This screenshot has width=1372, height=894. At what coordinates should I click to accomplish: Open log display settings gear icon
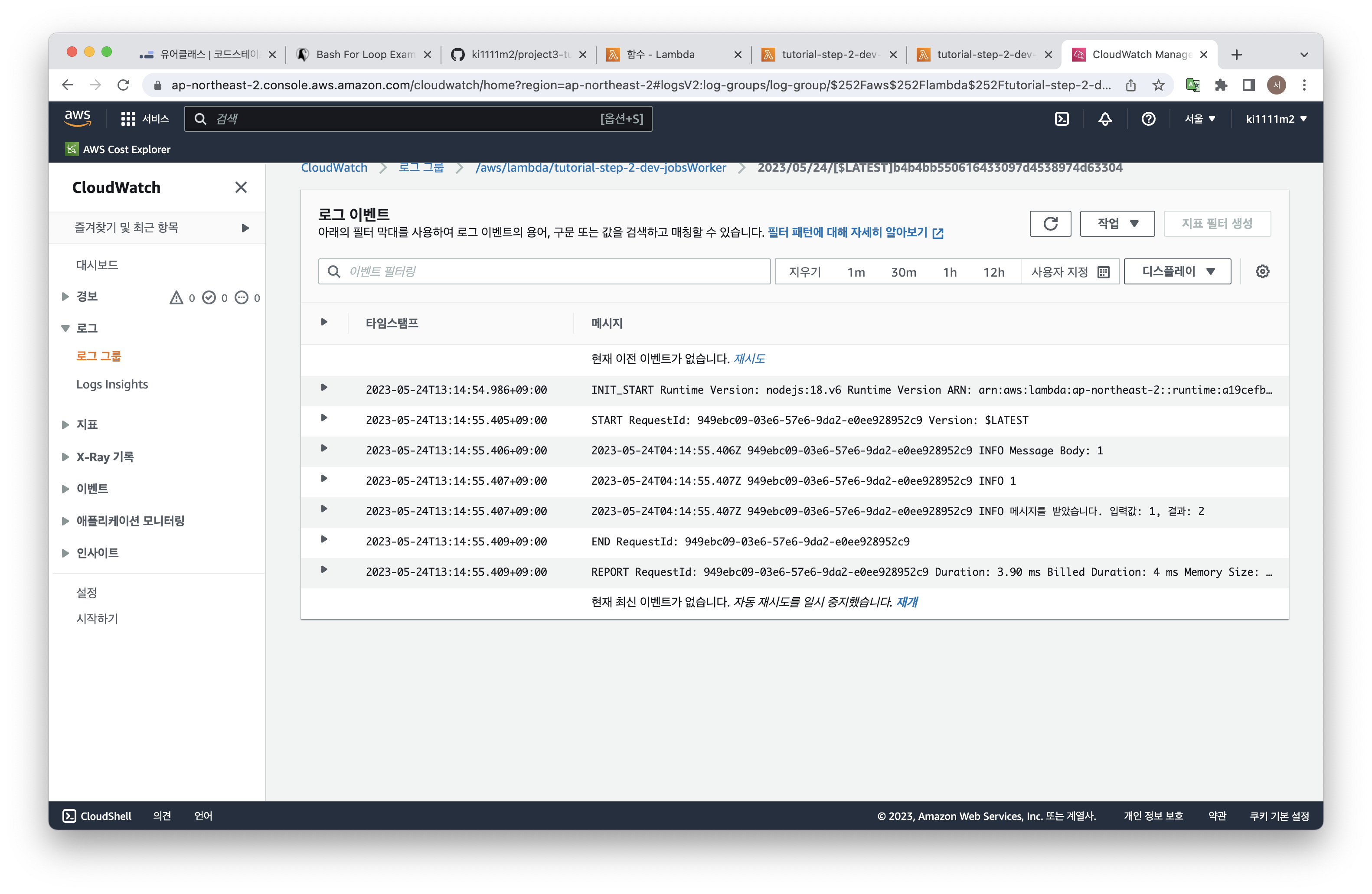coord(1262,271)
